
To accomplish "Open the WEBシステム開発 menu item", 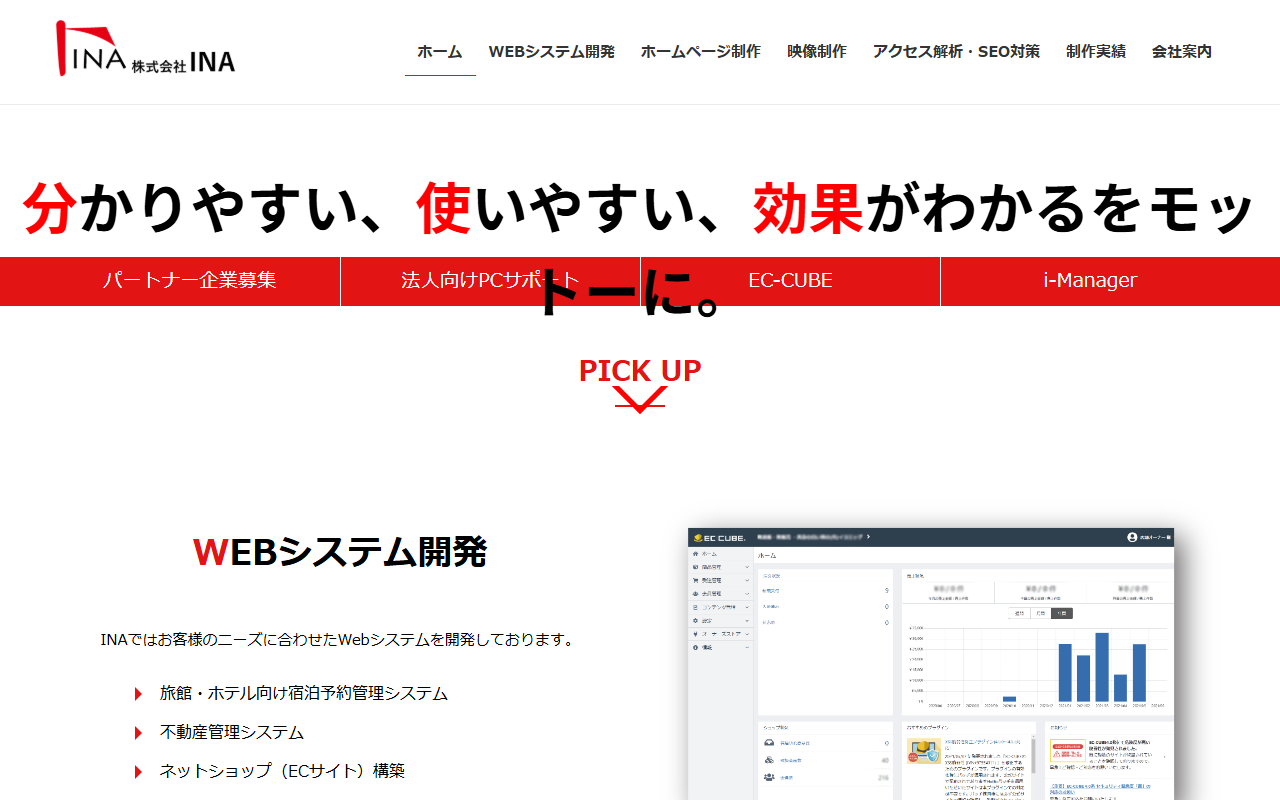I will pos(551,52).
